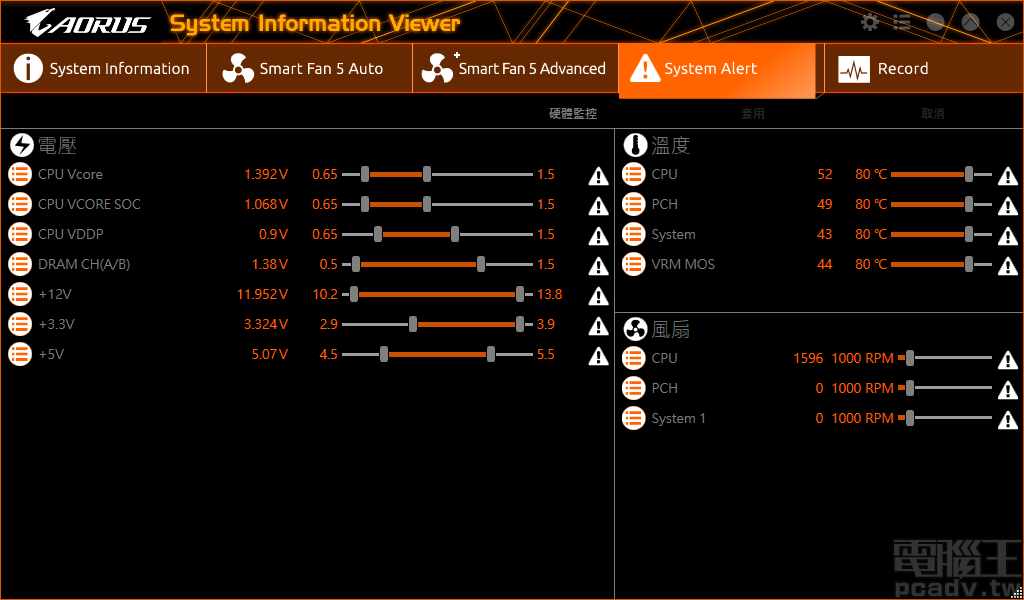
Task: Click the PCH temperature list icon
Action: [633, 204]
